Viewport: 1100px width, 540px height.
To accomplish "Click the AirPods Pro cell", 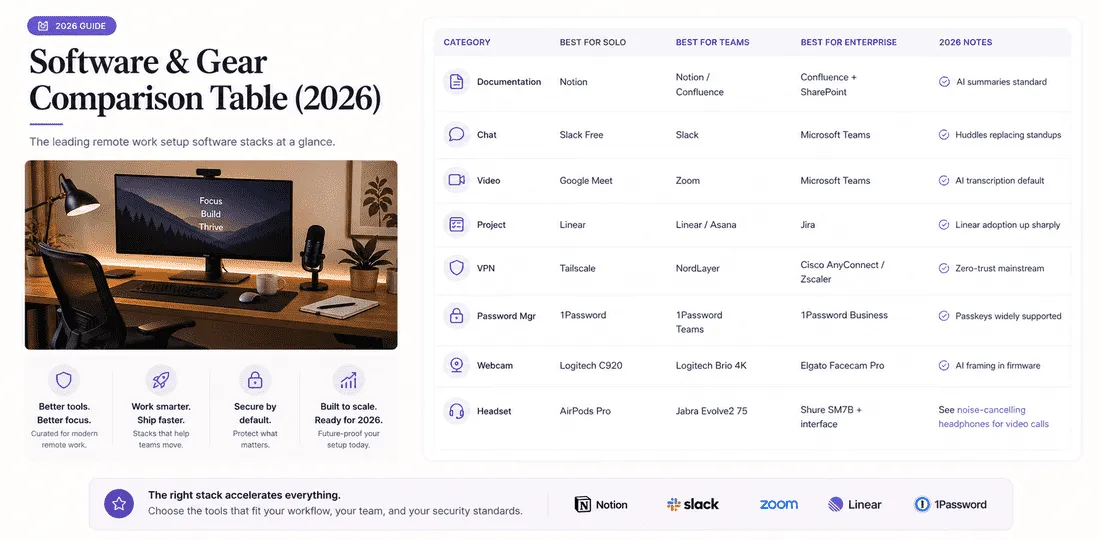I will coord(585,411).
